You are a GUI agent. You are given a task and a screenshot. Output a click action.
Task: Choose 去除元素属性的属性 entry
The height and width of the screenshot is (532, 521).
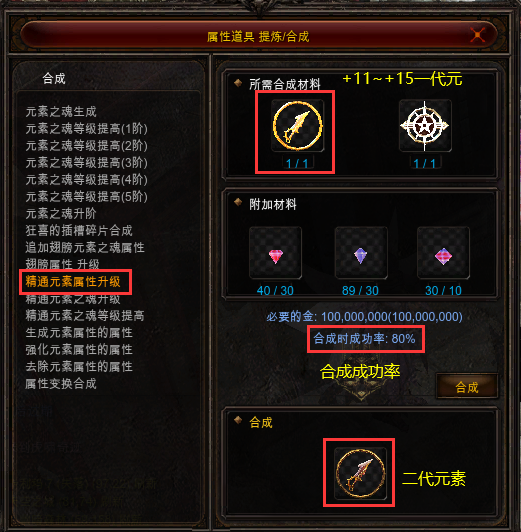(x=79, y=366)
